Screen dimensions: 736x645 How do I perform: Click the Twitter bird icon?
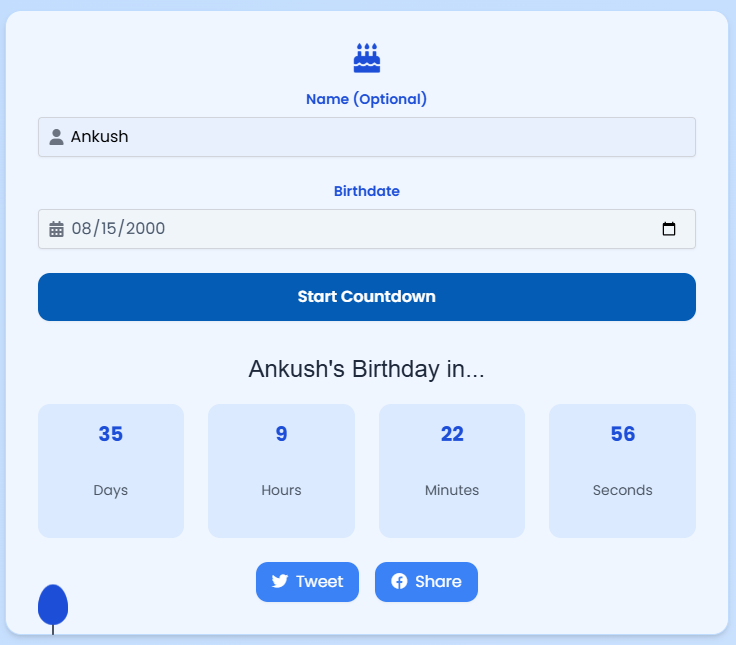280,581
